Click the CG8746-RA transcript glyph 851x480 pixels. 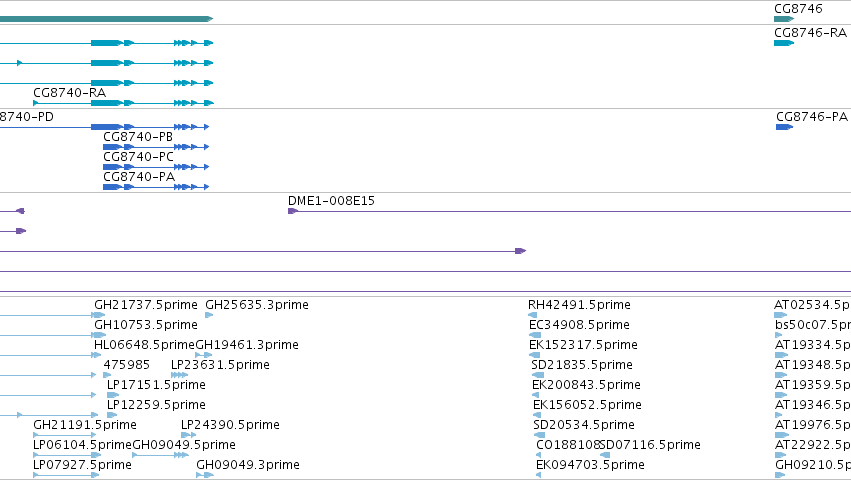click(x=784, y=43)
